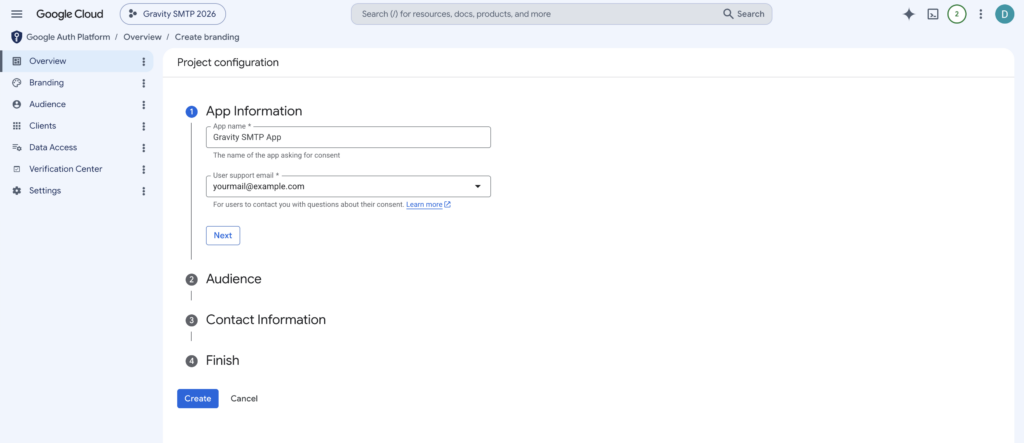Expand step 3 Contact Information section
Image resolution: width=1024 pixels, height=443 pixels.
[266, 320]
